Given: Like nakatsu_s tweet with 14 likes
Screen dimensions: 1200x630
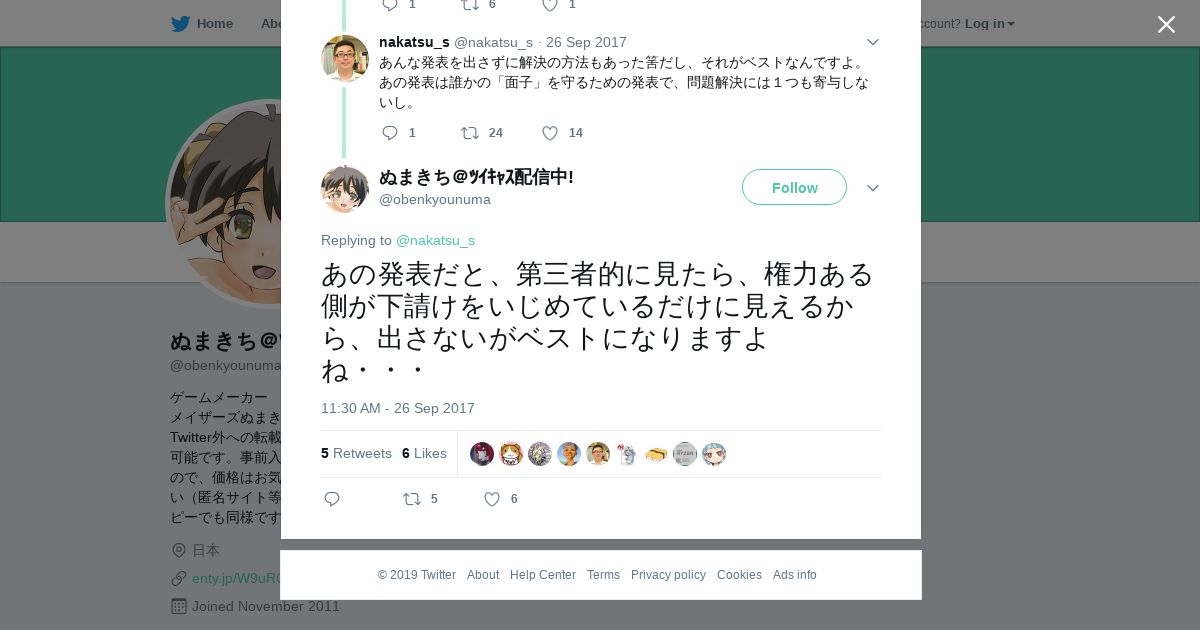Looking at the screenshot, I should (550, 133).
